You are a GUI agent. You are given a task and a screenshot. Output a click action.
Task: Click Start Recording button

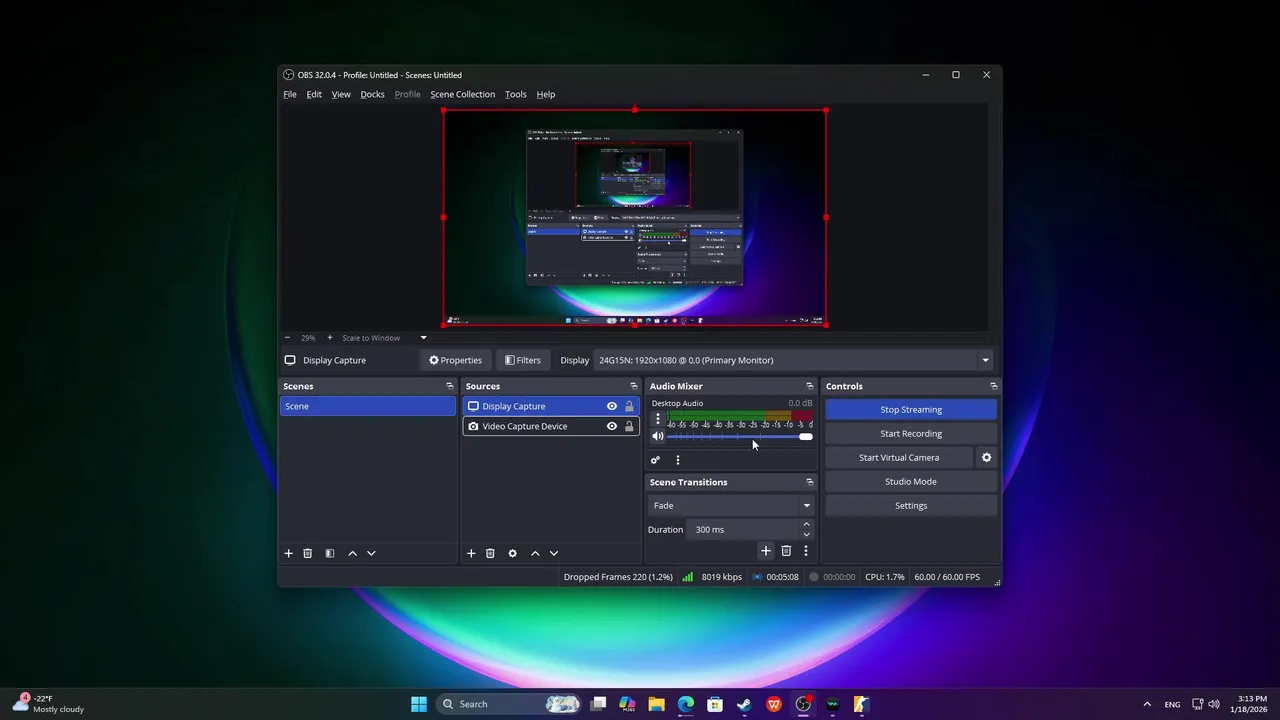(911, 433)
